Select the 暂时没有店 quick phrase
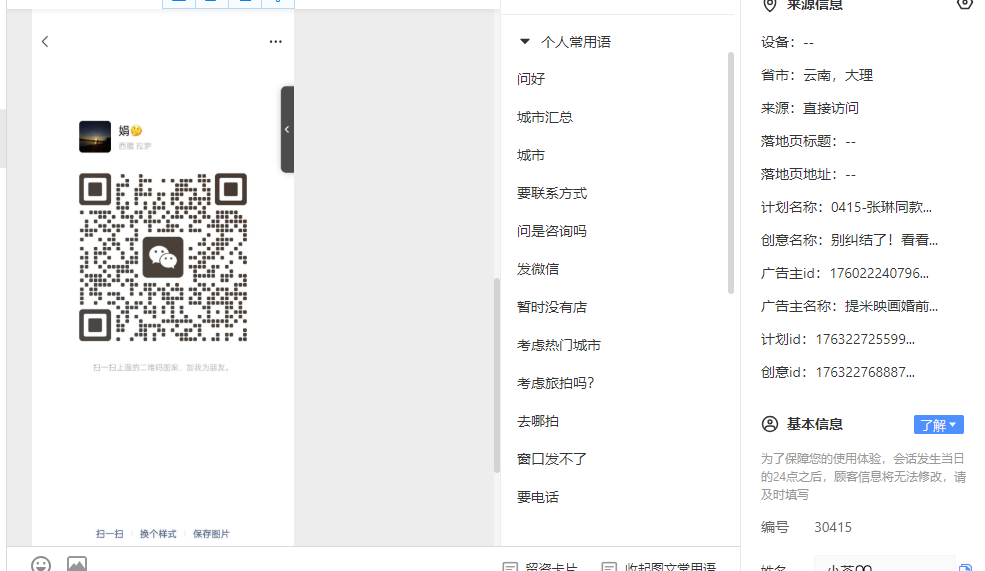Image resolution: width=985 pixels, height=571 pixels. (552, 307)
